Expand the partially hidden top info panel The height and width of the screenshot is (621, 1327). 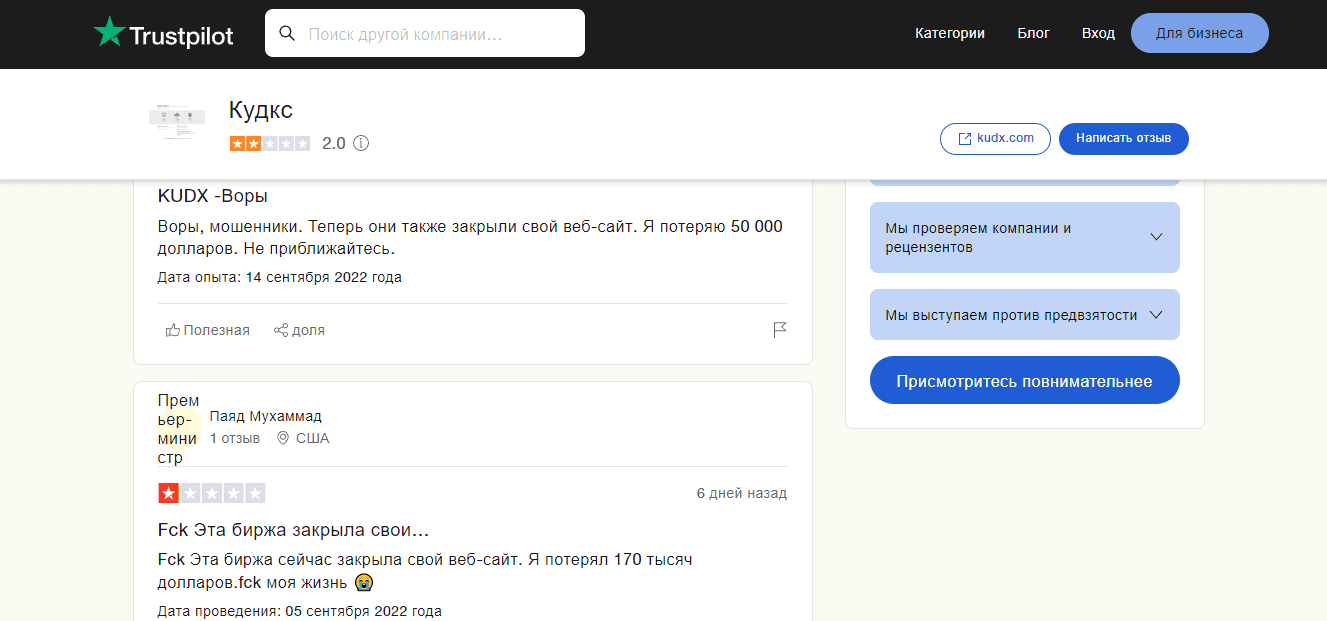pyautogui.click(x=1024, y=180)
